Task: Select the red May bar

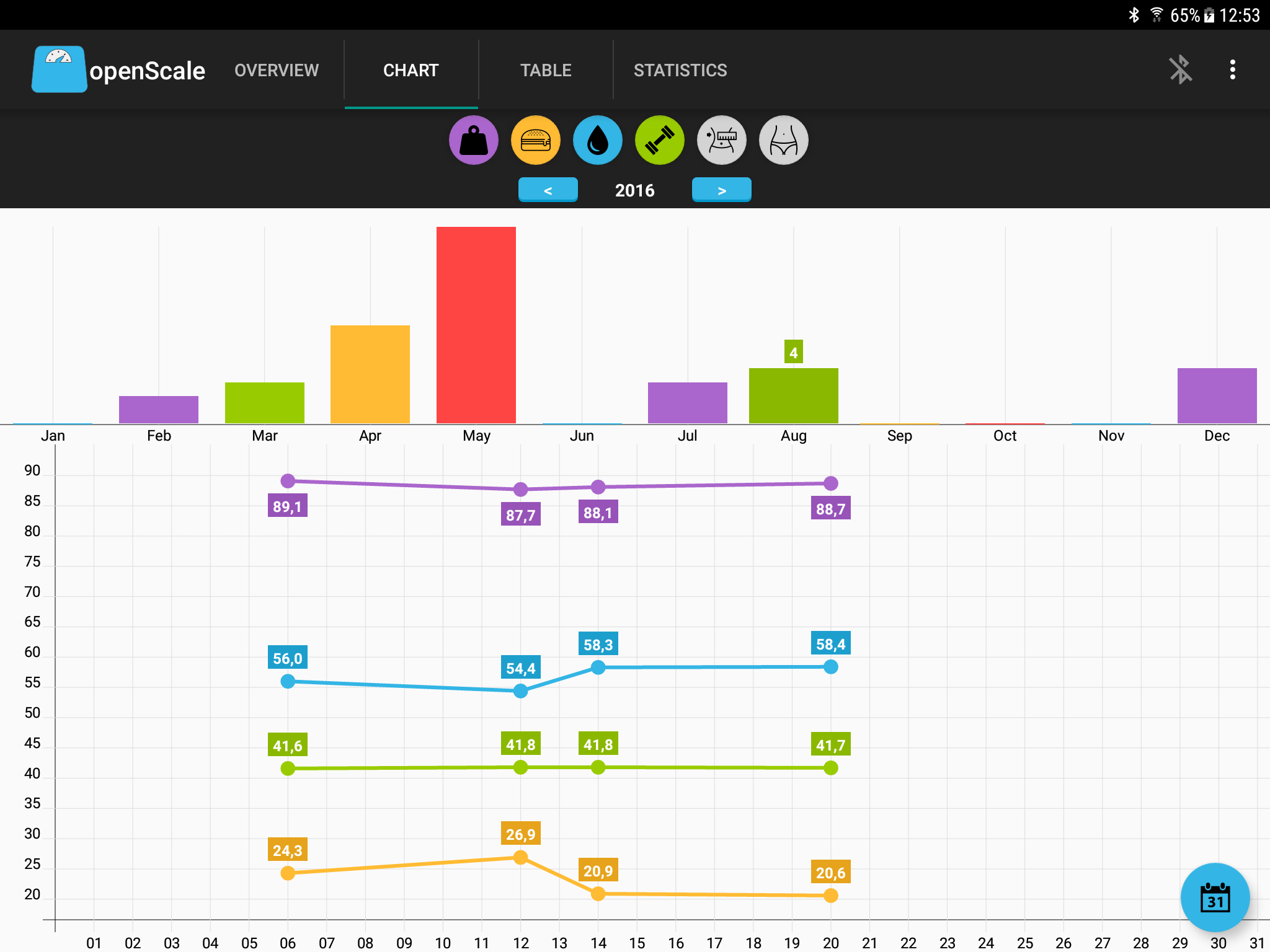Action: coord(476,325)
